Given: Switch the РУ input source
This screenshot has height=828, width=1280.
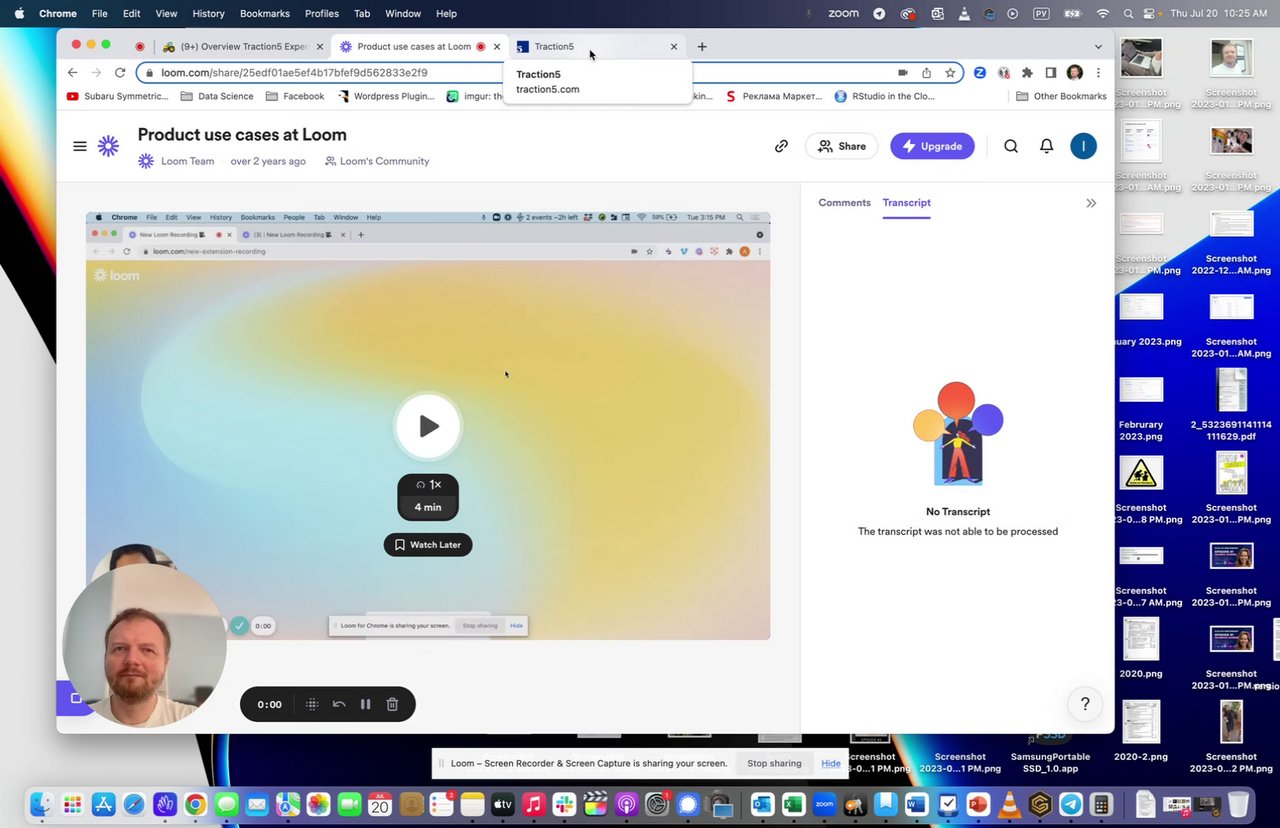Looking at the screenshot, I should pyautogui.click(x=1041, y=13).
